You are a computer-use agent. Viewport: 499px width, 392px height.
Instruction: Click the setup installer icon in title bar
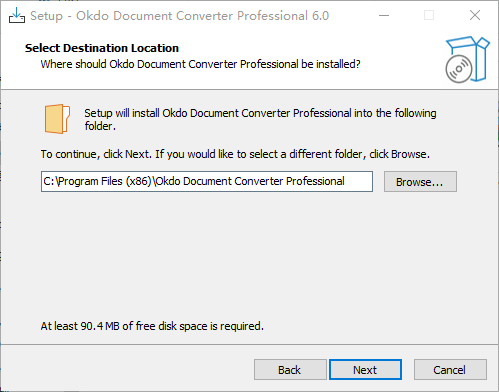tap(17, 15)
